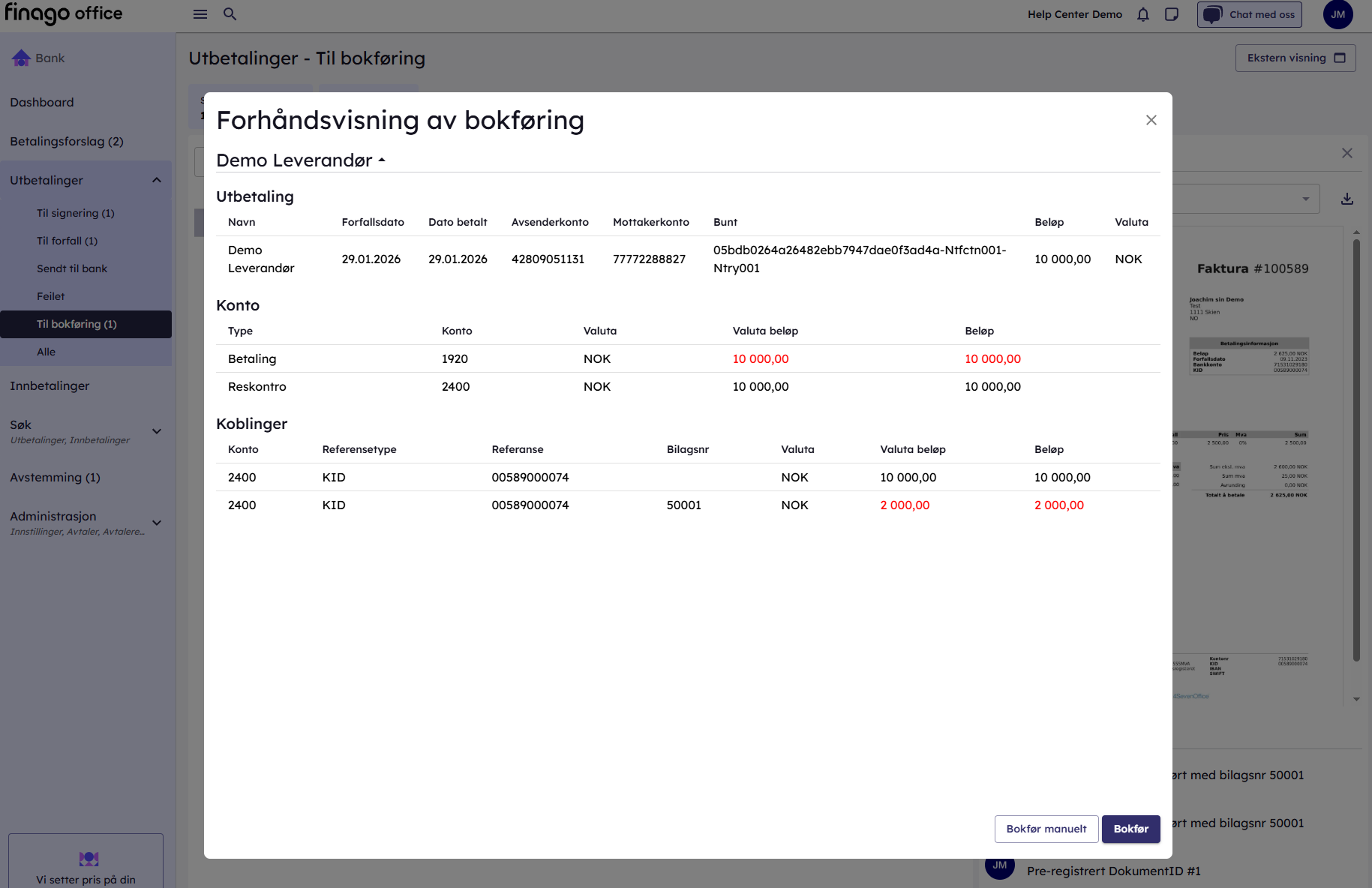The height and width of the screenshot is (888, 1372).
Task: Click the notes icon beside the bell
Action: pyautogui.click(x=1172, y=14)
